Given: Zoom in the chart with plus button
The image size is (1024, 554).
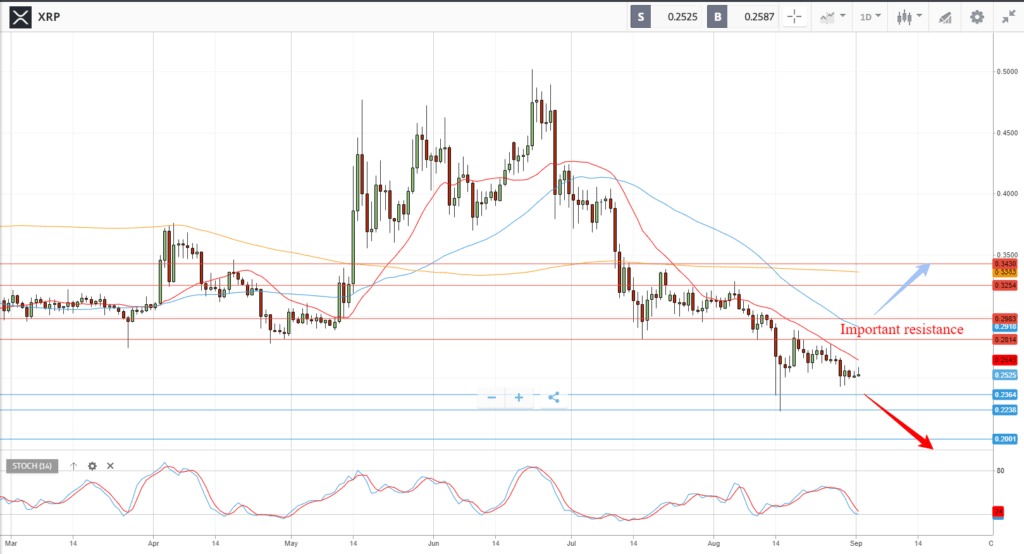Looking at the screenshot, I should click(519, 397).
